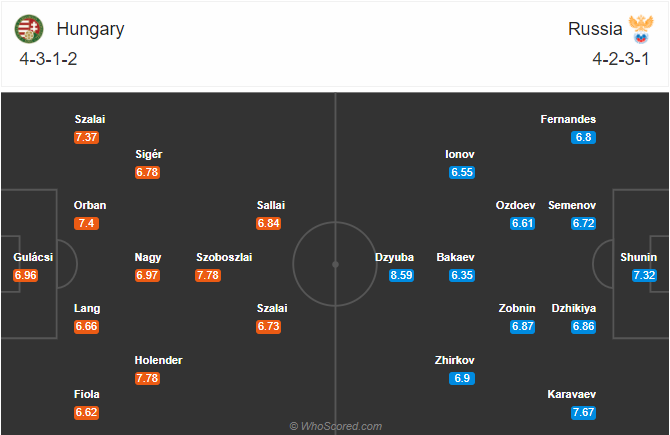This screenshot has height=435, width=670.
Task: Click Holender's 7.78 rating badge
Action: pos(147,378)
